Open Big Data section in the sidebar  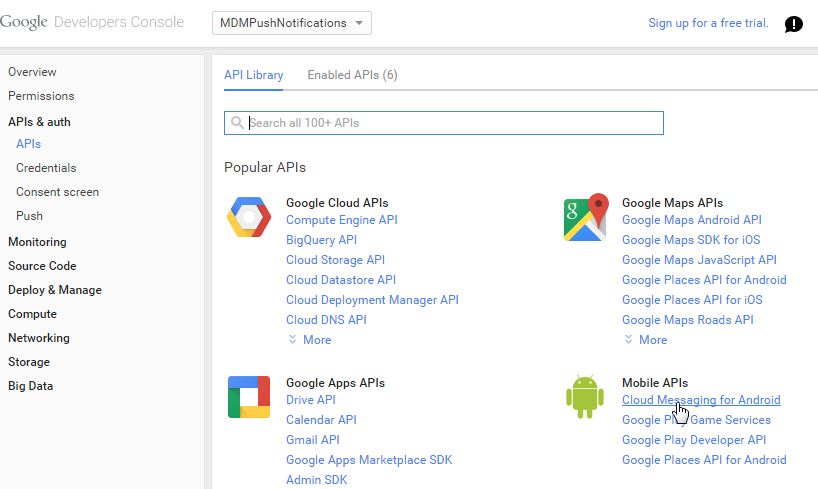[x=30, y=386]
